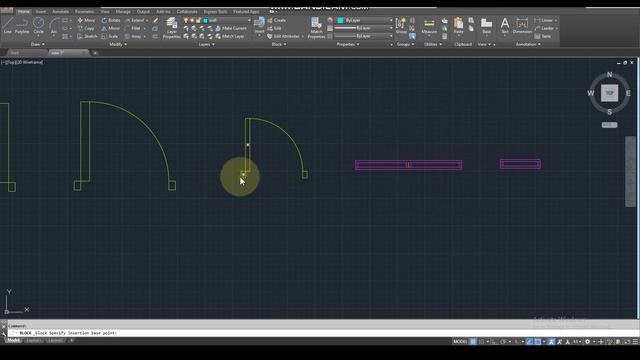640x360 pixels.
Task: Open the Insert ribbon tab
Action: point(41,11)
